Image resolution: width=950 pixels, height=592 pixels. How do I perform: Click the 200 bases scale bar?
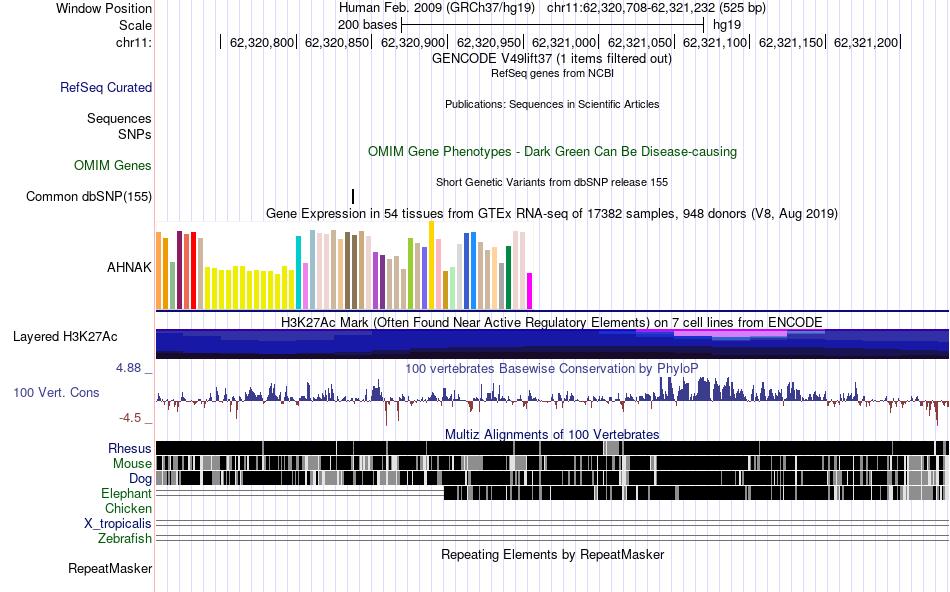click(x=552, y=25)
